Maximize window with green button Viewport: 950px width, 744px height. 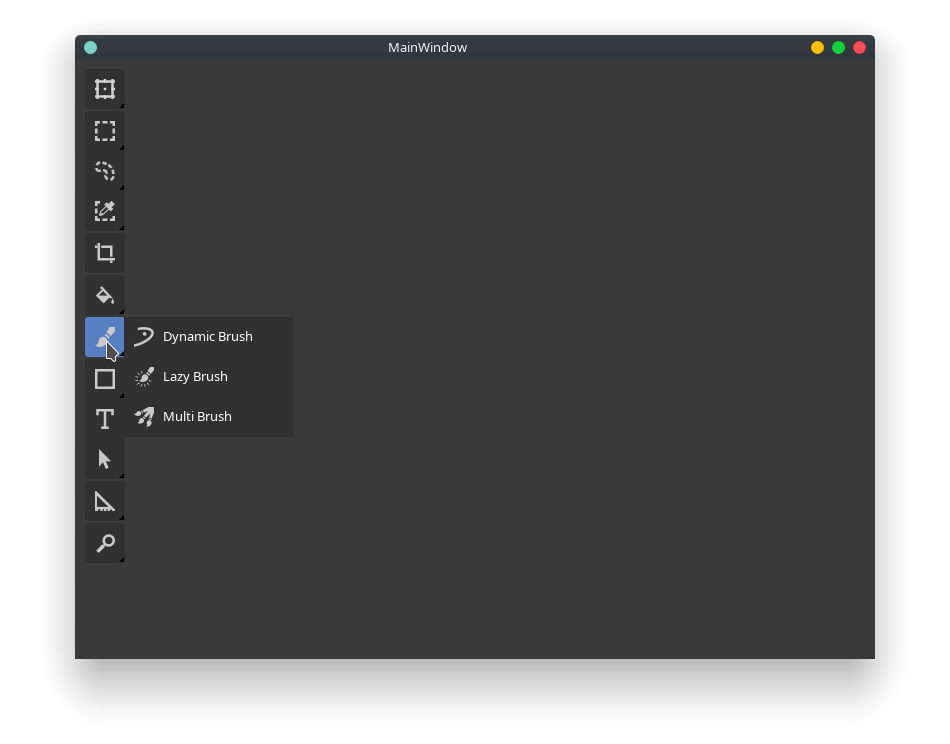pyautogui.click(x=839, y=48)
